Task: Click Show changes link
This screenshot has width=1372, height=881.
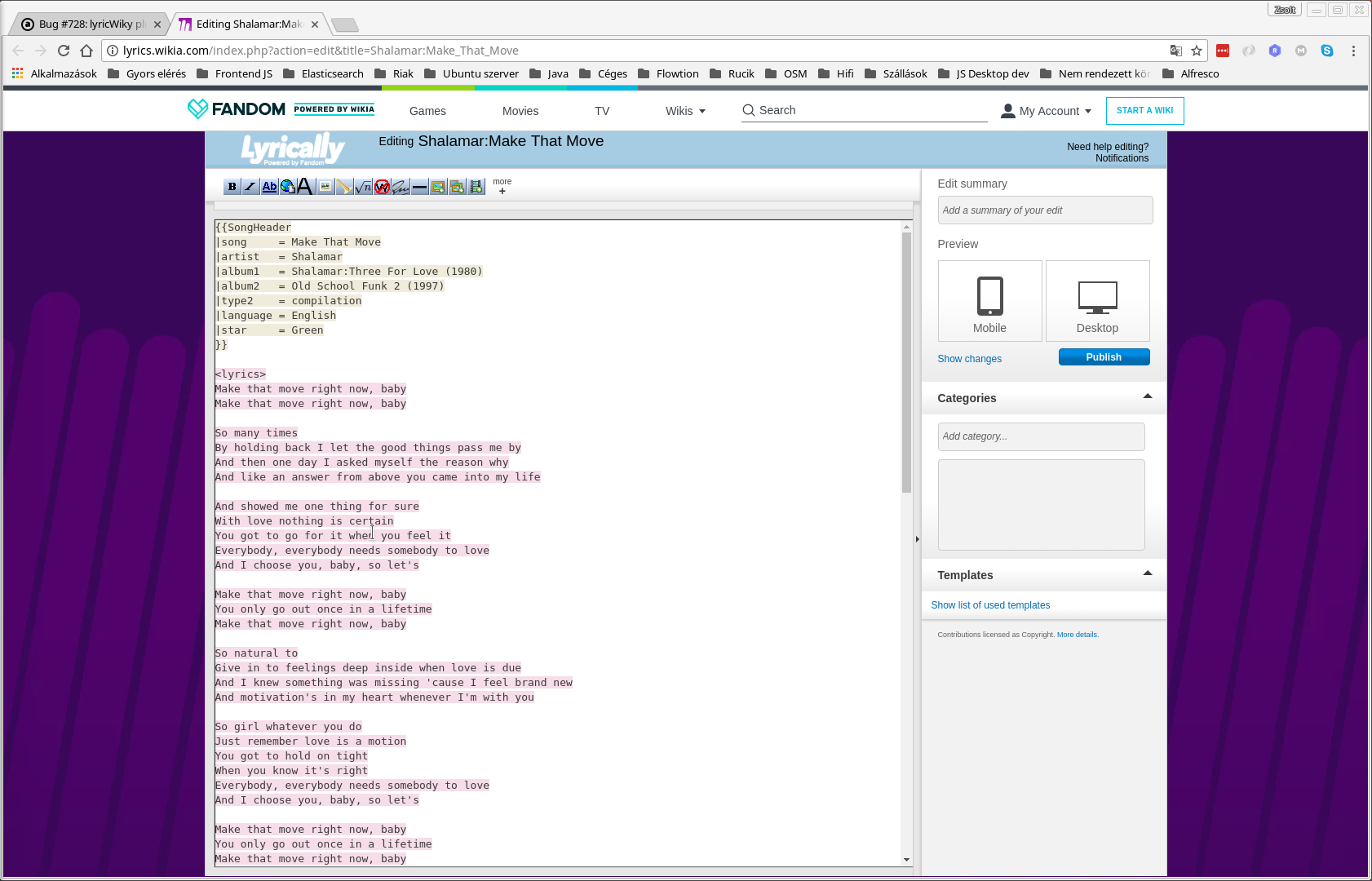Action: [x=969, y=359]
